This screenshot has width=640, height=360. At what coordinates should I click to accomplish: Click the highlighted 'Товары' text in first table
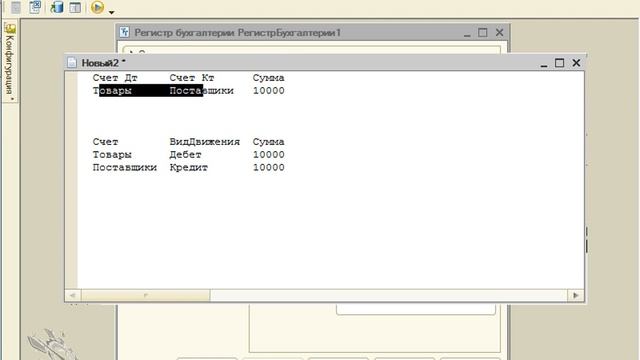112,91
